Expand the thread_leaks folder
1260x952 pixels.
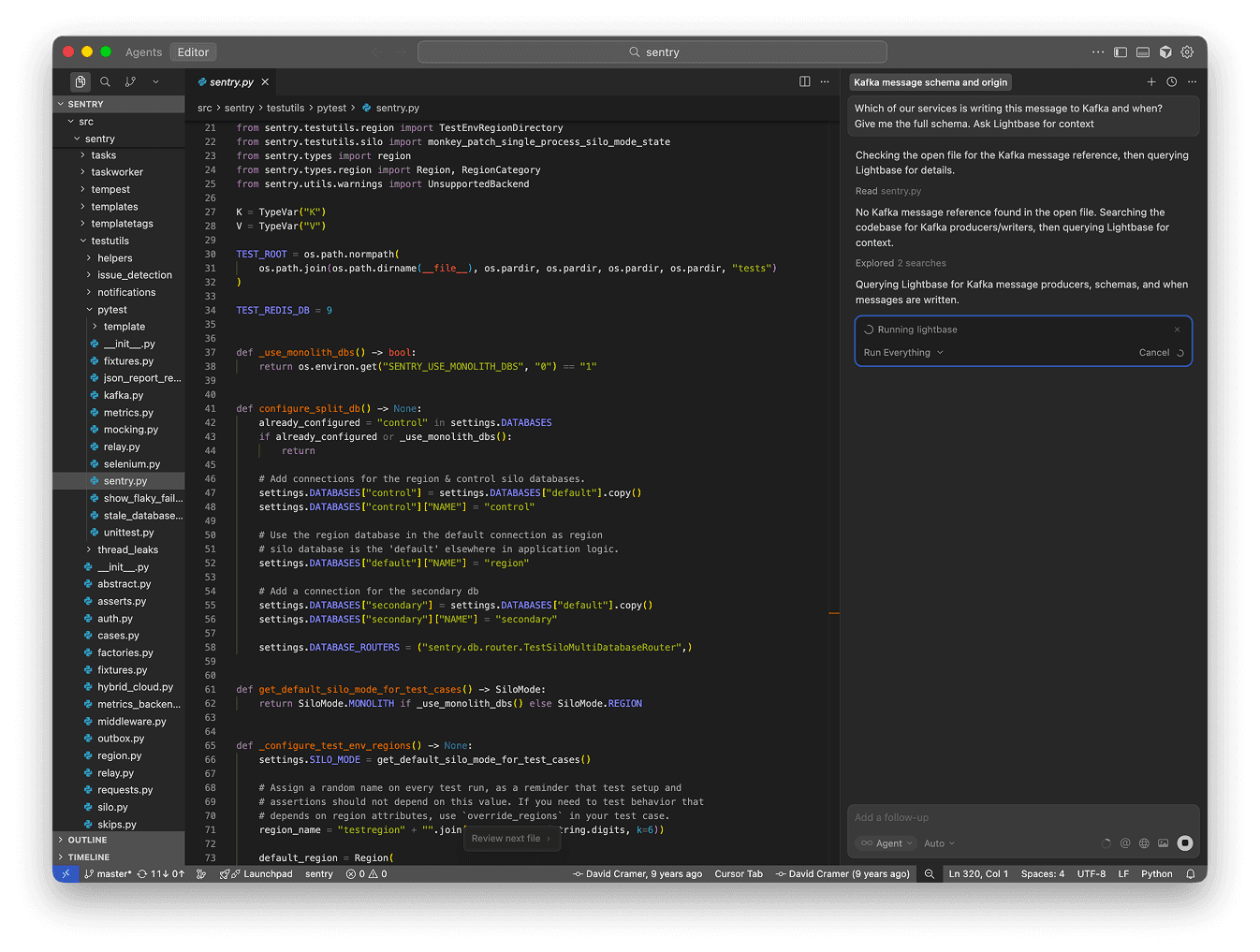click(x=127, y=549)
